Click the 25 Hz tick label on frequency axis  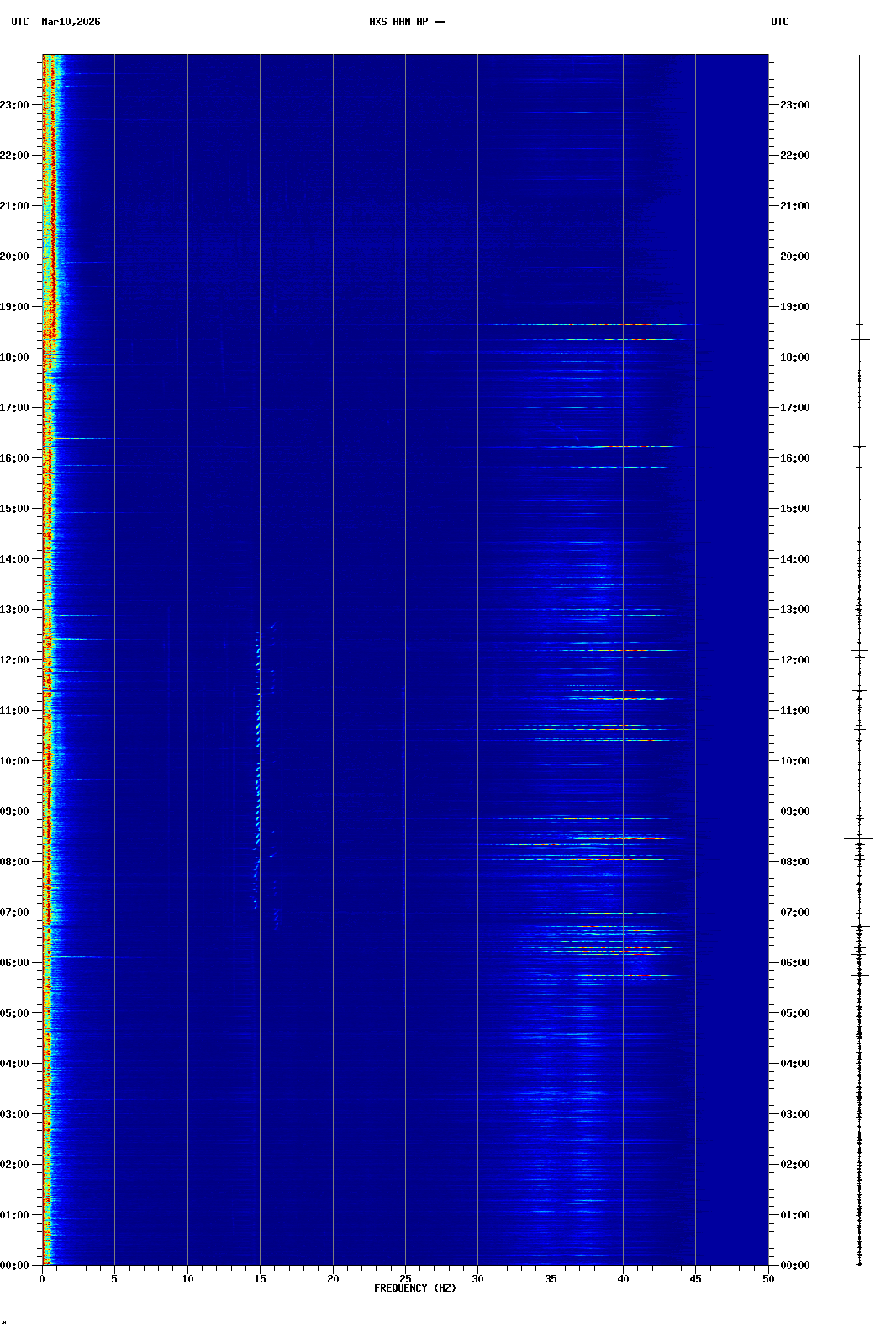(405, 1279)
